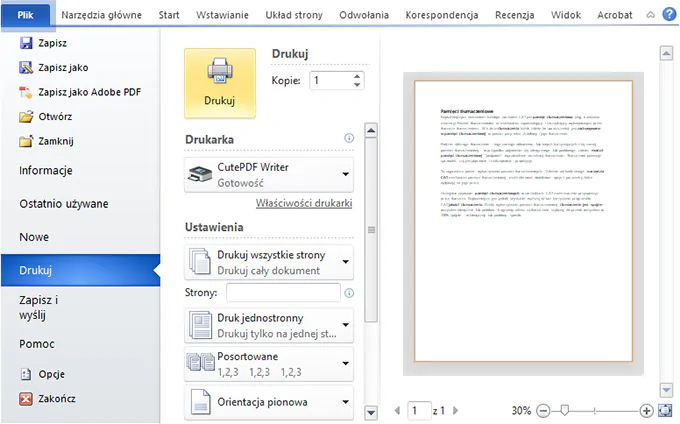
Task: Open the Posortowane collation dropdown
Action: 269,364
